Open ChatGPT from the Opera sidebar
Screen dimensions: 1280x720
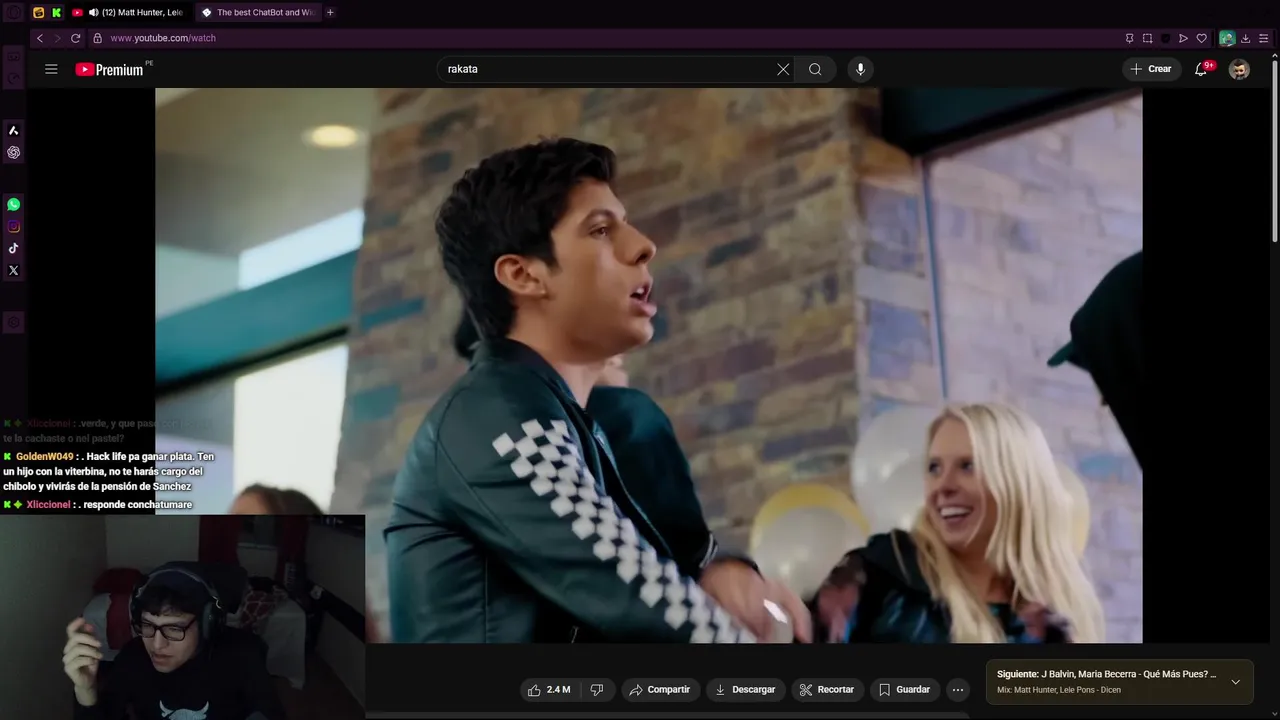pyautogui.click(x=13, y=153)
